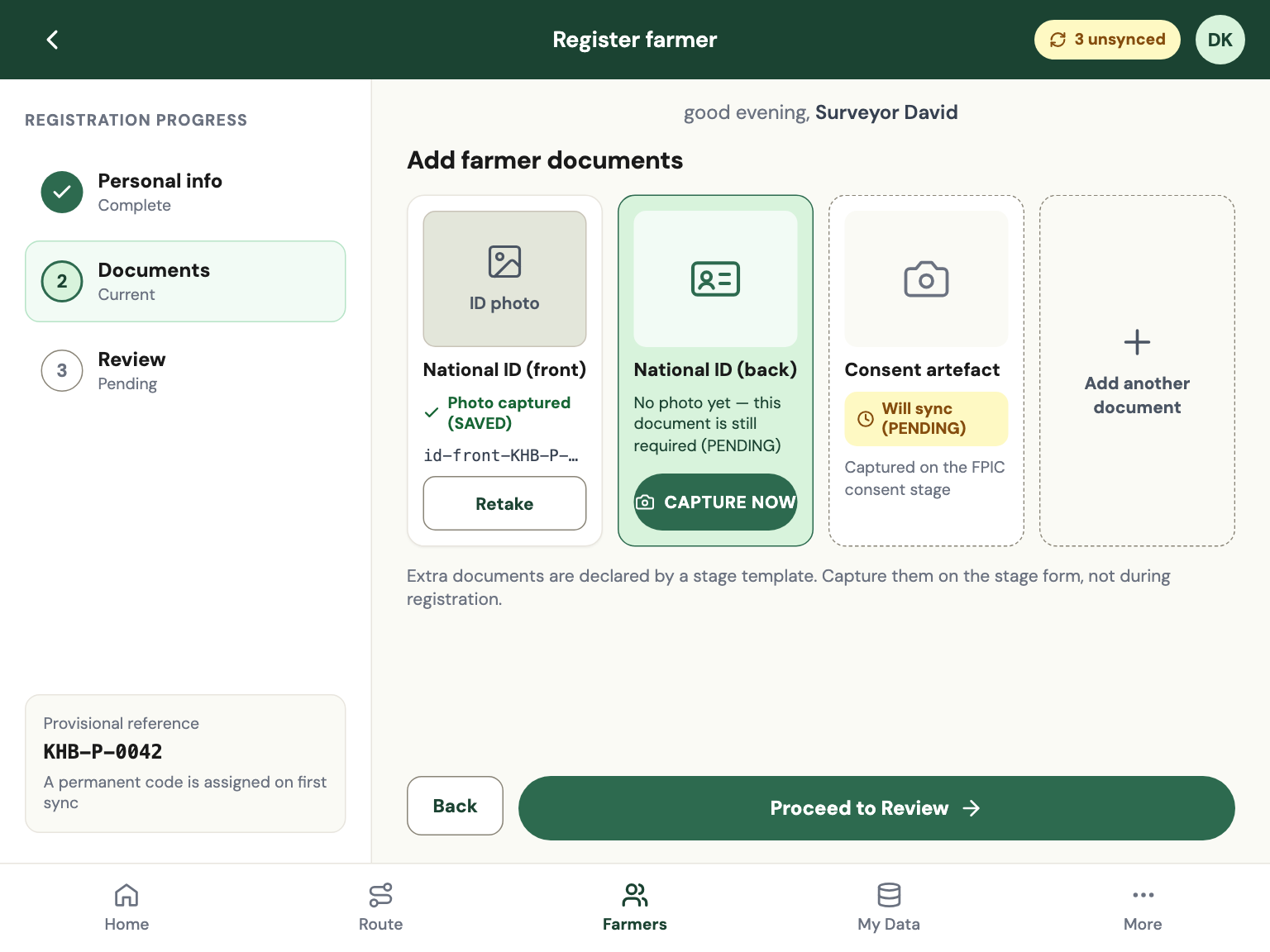
Task: Click the Will sync (PENDING) badge
Action: 926,418
